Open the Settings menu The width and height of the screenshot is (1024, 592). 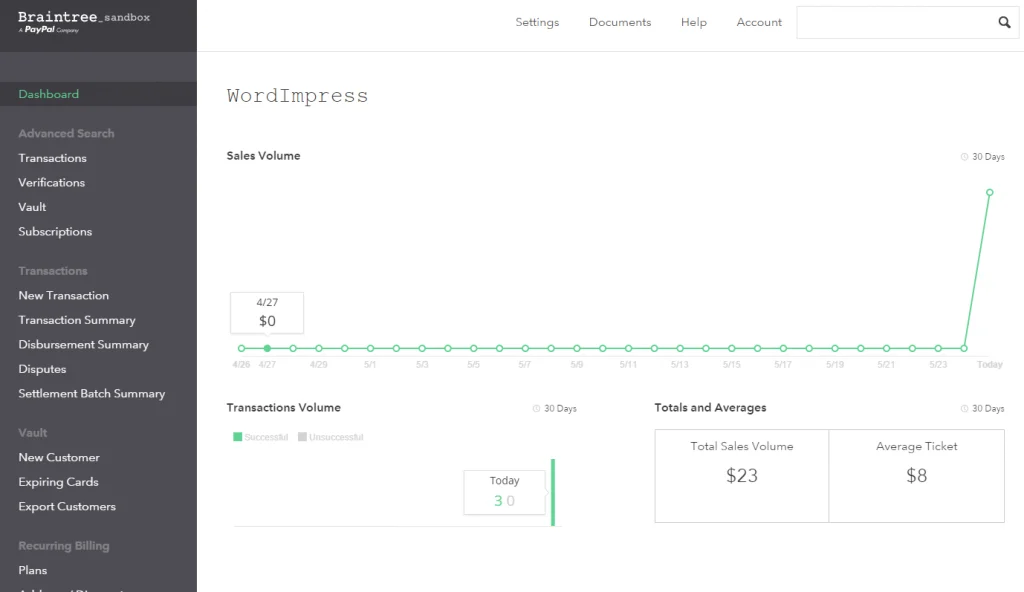click(537, 22)
